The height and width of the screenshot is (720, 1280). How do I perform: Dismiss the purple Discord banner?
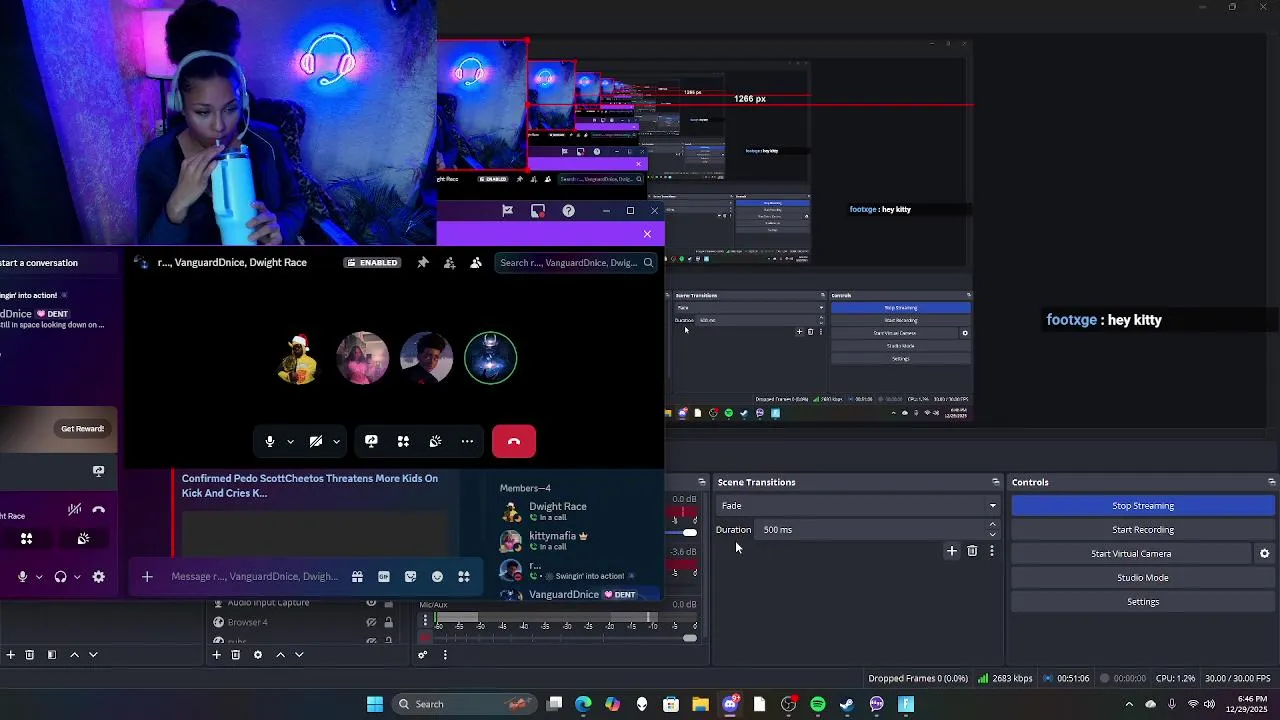(x=647, y=234)
